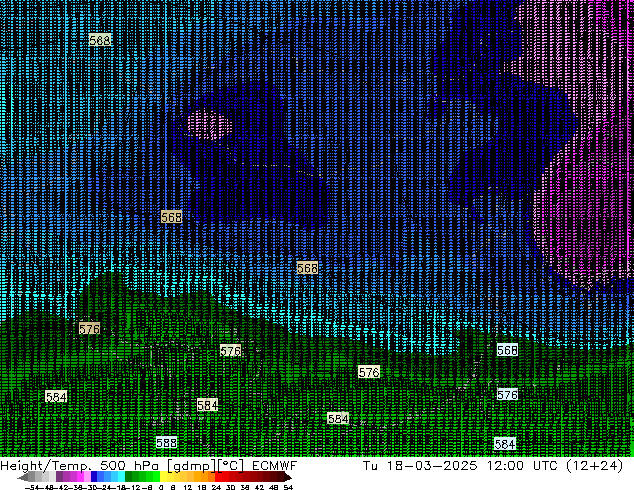This screenshot has width=634, height=490.
Task: Click the [°C] unit label
Action: coord(231,466)
